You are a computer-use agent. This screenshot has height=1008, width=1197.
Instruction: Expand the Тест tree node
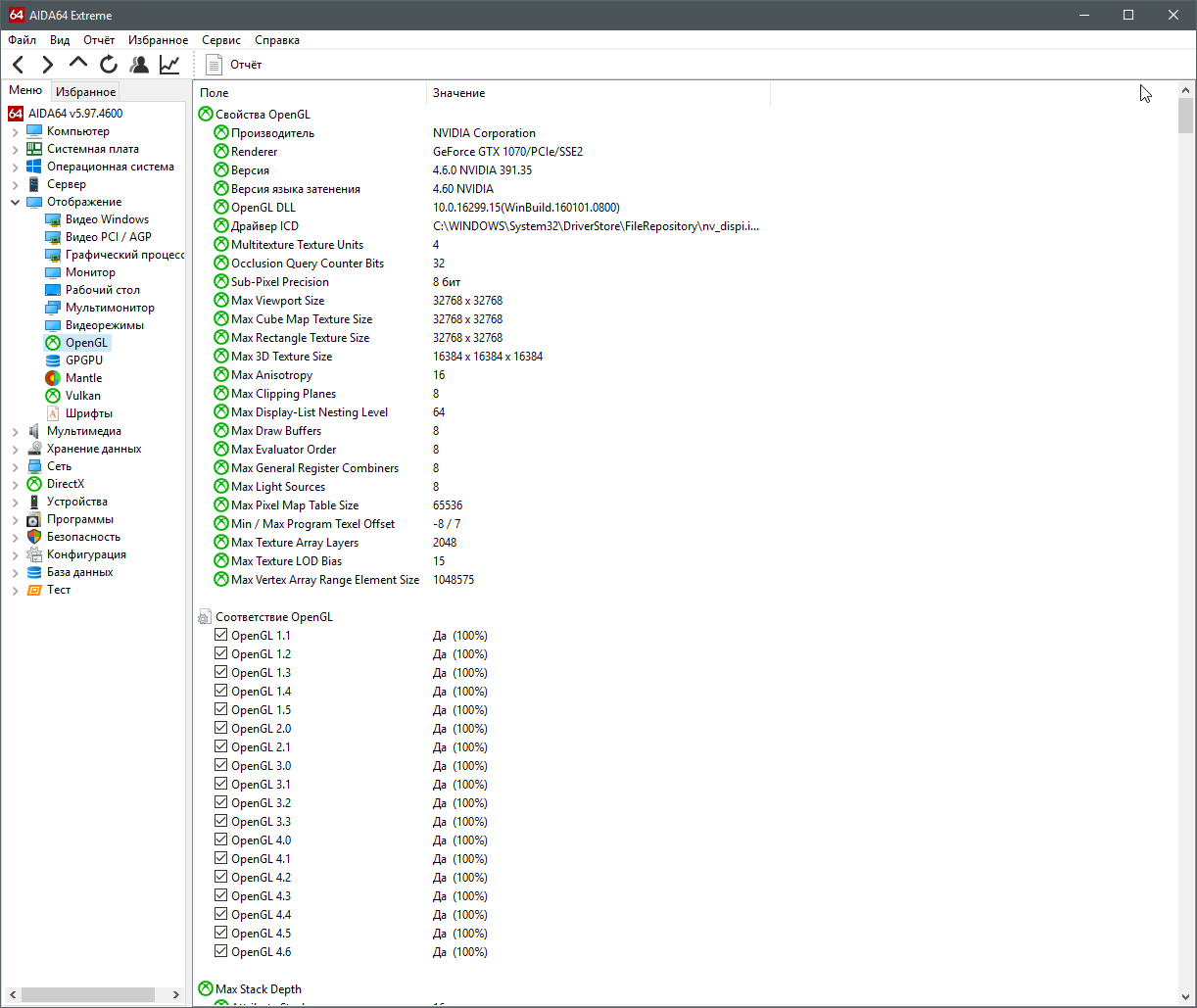15,590
